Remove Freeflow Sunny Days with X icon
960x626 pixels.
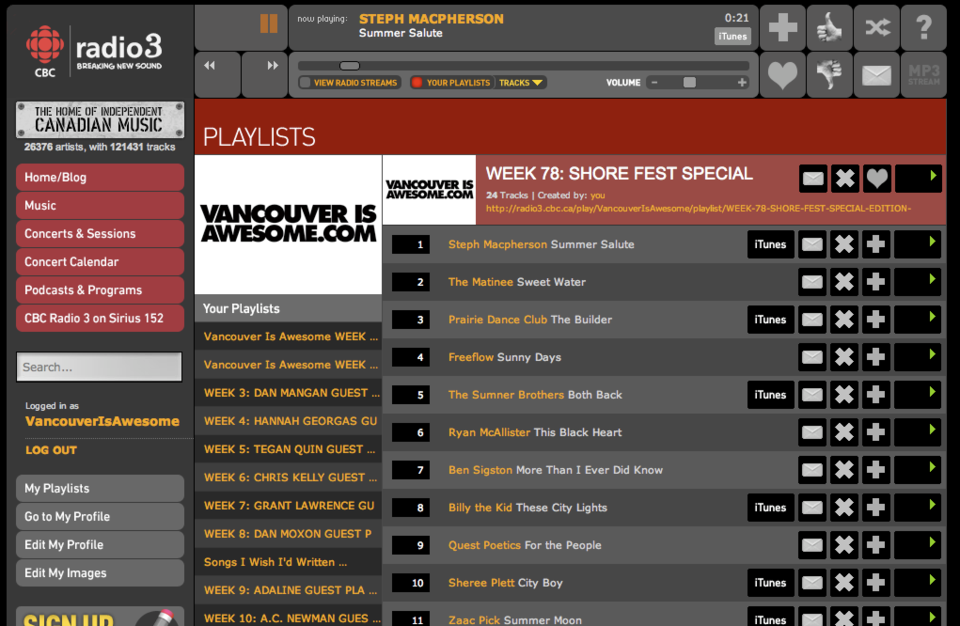(x=844, y=357)
